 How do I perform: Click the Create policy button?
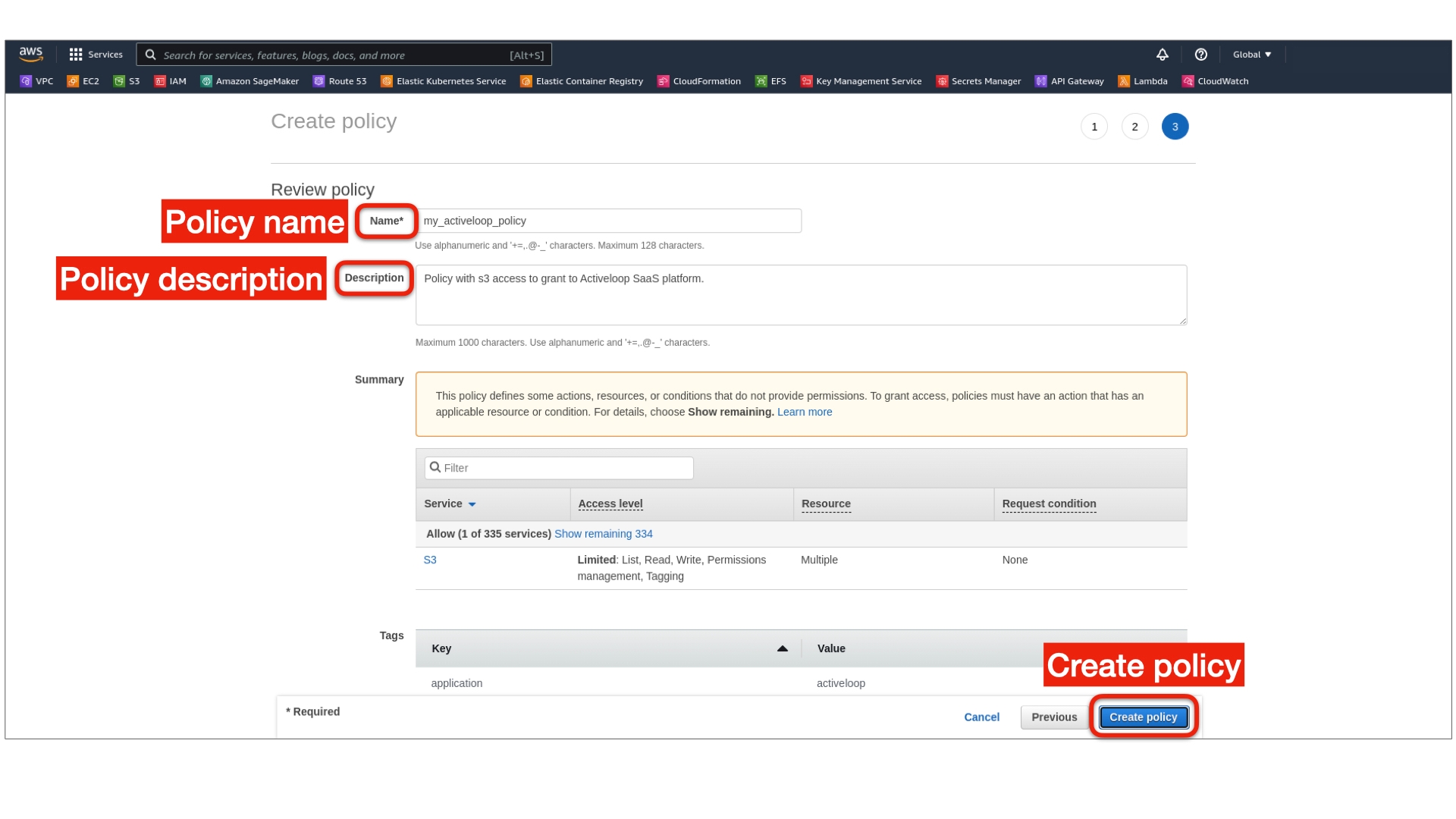[1143, 717]
